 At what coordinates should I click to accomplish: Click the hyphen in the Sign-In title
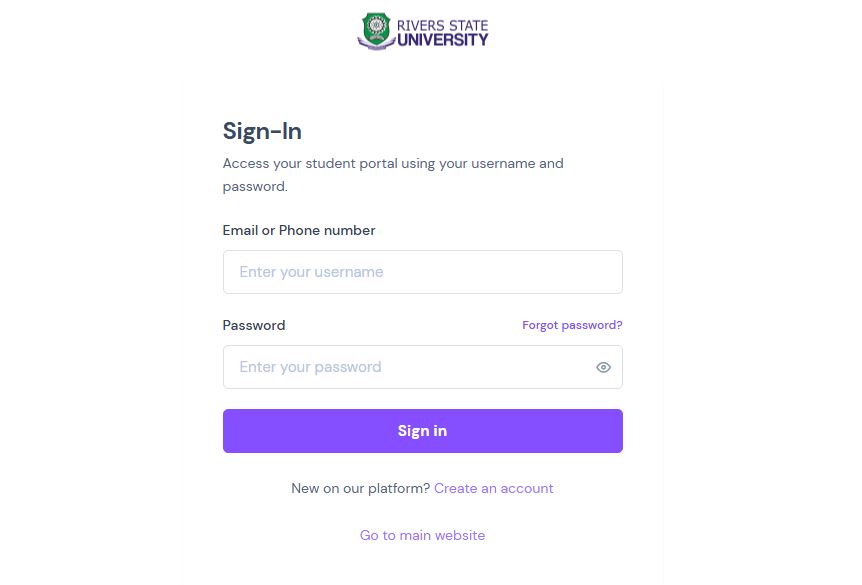[276, 133]
